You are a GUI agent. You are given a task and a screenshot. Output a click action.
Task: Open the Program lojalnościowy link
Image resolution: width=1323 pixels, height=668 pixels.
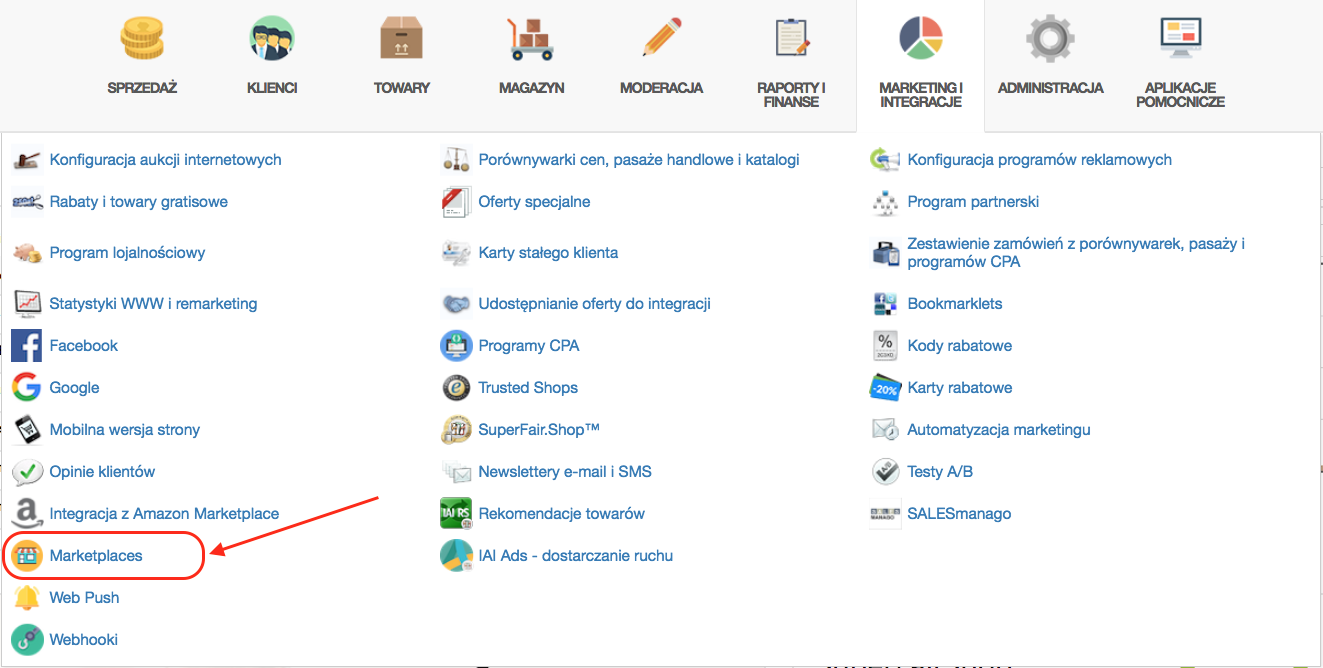[x=127, y=253]
